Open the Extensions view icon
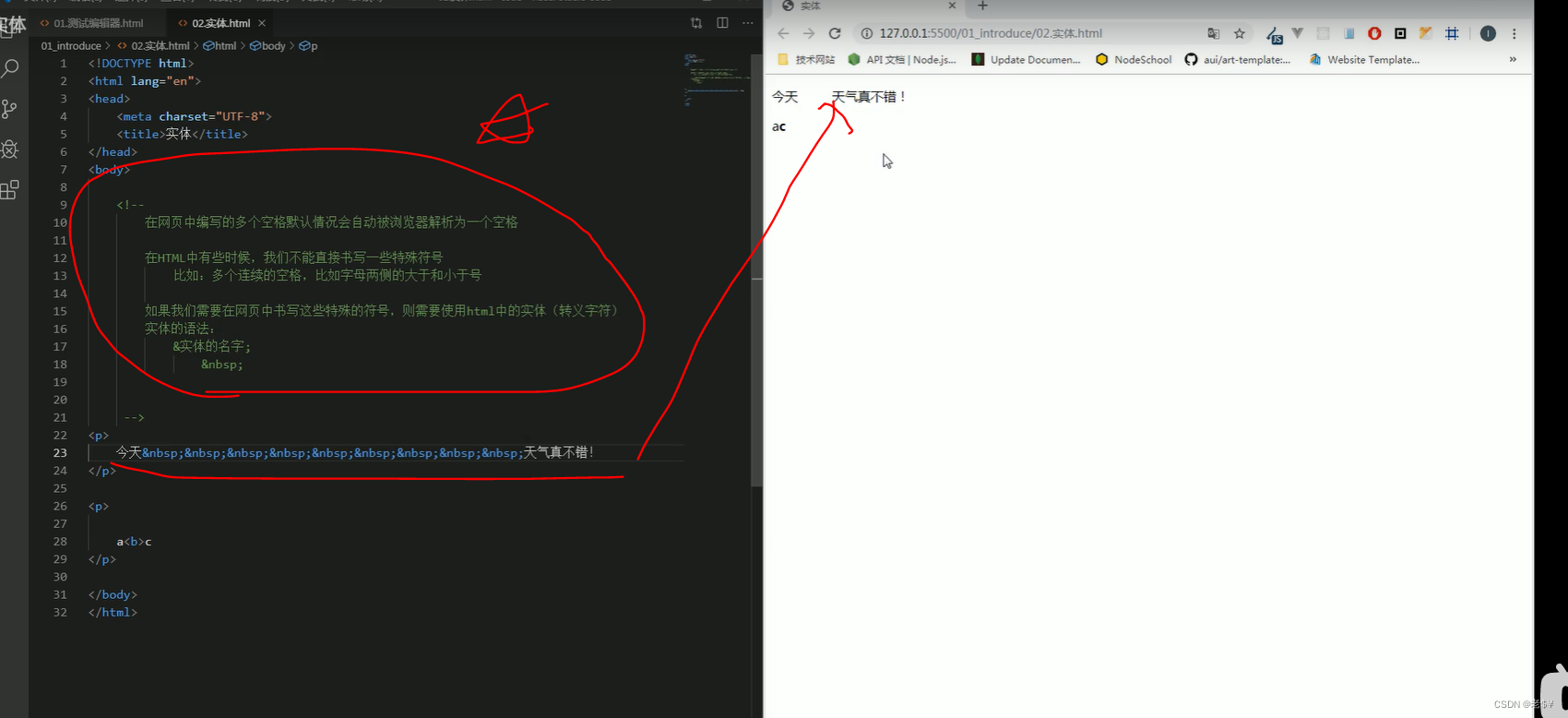The width and height of the screenshot is (1568, 718). tap(10, 190)
